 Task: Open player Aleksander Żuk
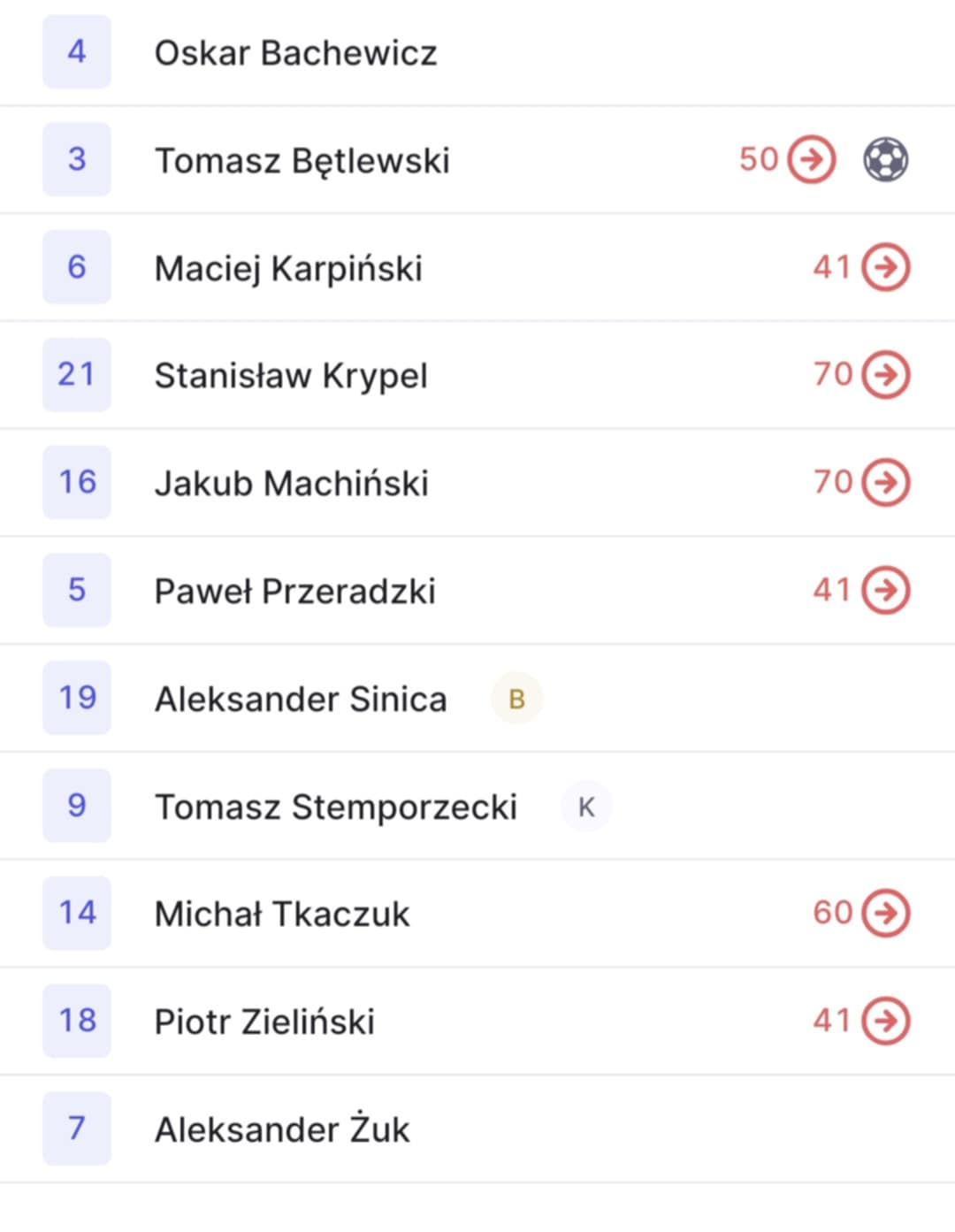[477, 1129]
